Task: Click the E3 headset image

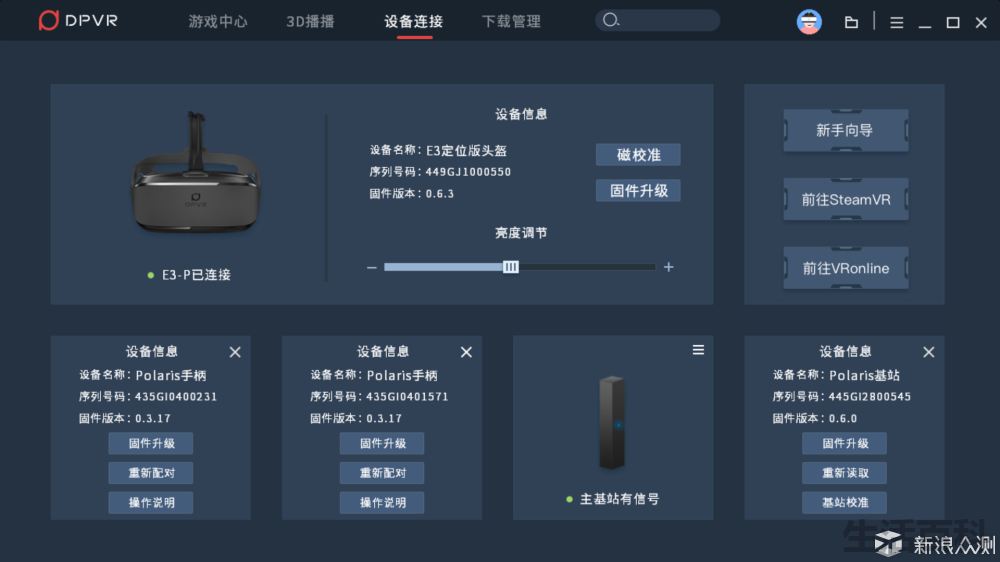Action: pyautogui.click(x=196, y=174)
